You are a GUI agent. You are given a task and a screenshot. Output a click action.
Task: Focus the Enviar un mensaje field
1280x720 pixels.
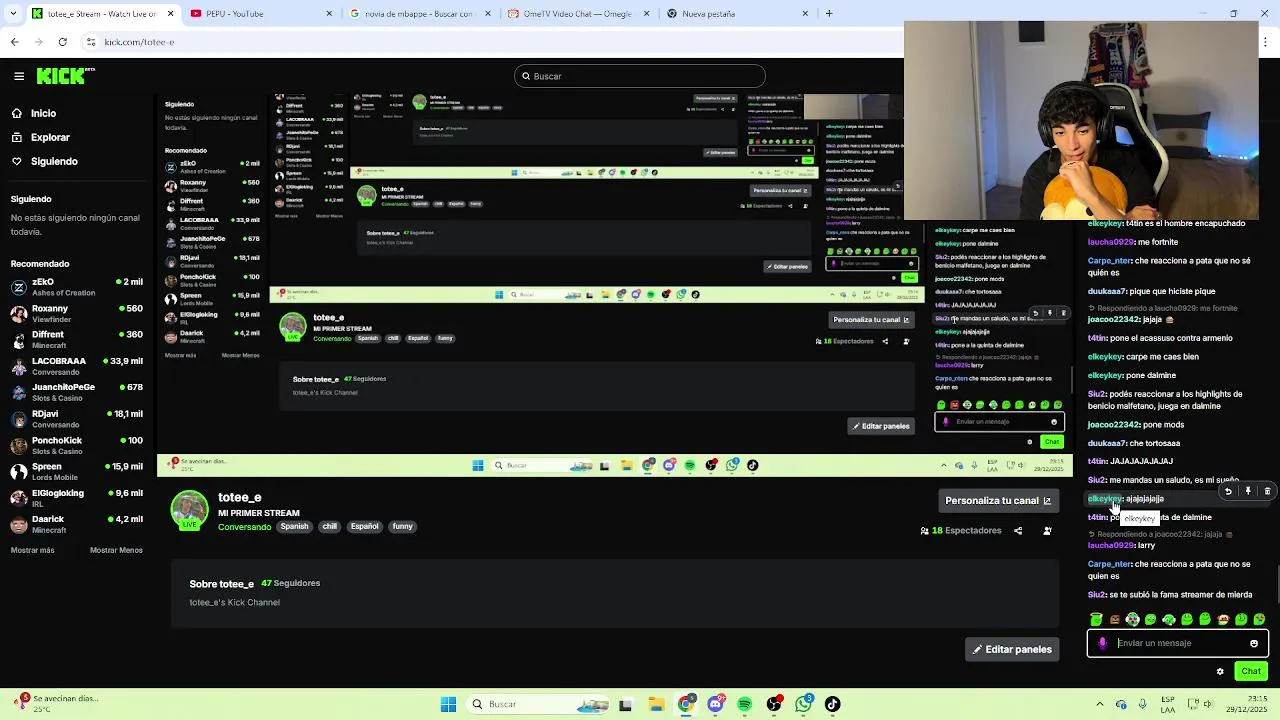[1178, 643]
